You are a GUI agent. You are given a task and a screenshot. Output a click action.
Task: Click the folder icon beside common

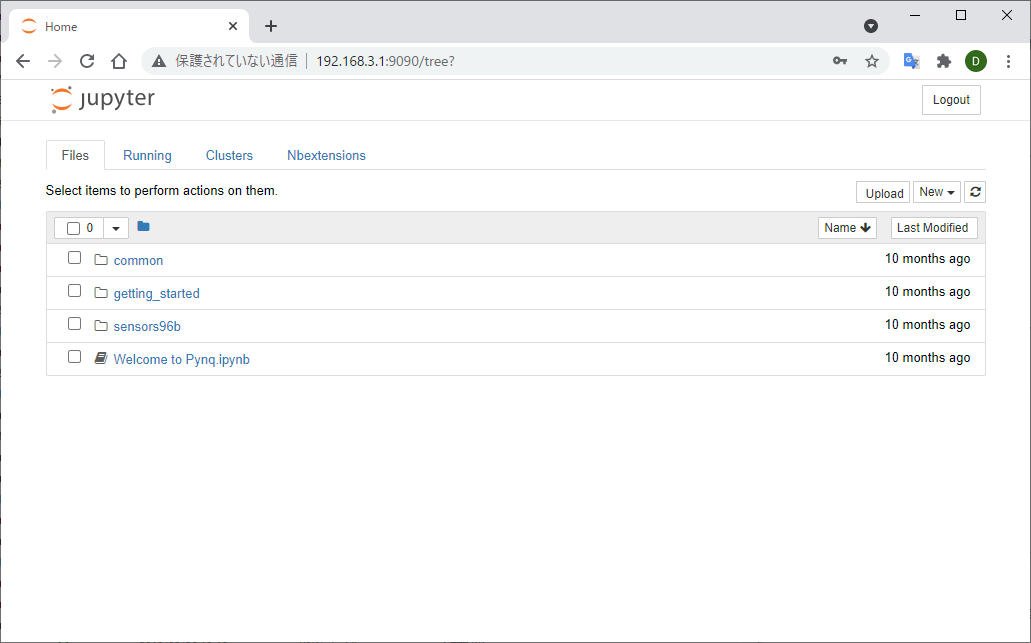pos(101,260)
